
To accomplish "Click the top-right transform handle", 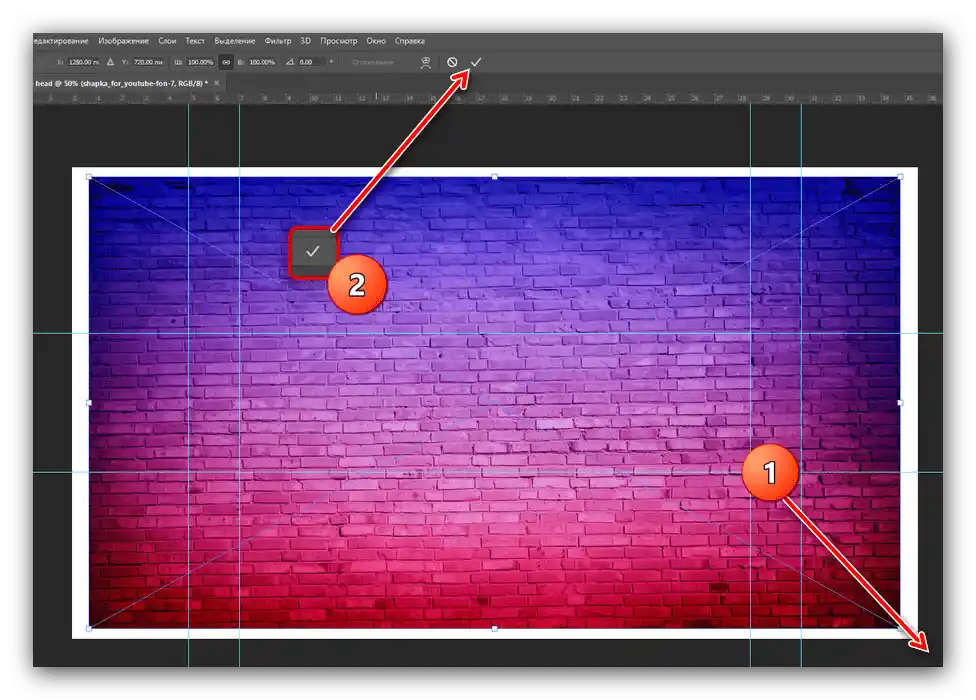I will pos(900,177).
